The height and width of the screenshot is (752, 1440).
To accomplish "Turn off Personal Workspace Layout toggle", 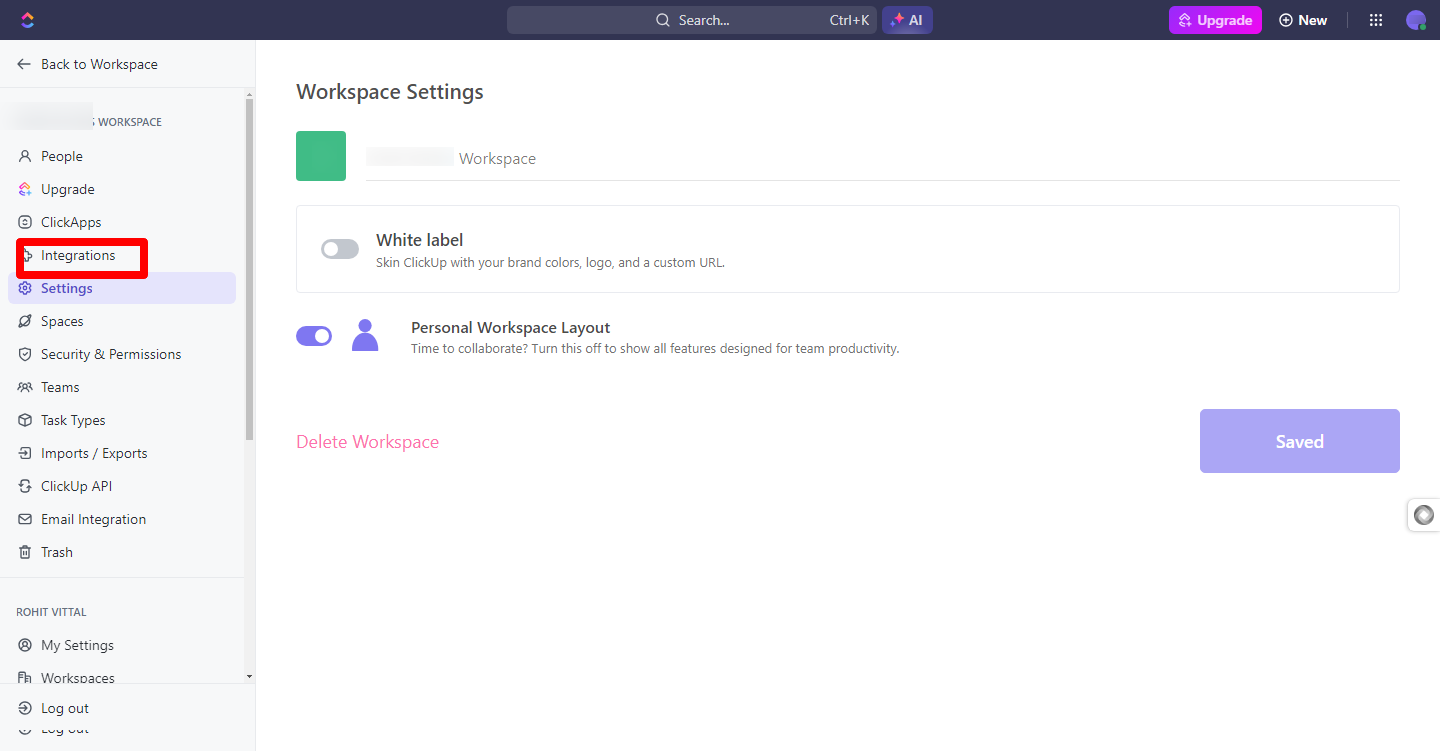I will (x=314, y=336).
